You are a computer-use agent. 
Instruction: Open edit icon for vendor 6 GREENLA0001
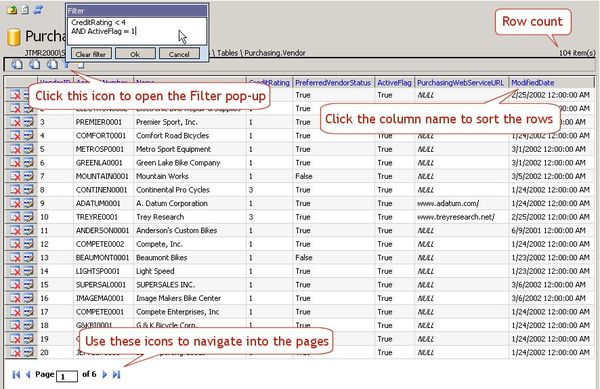coord(29,163)
